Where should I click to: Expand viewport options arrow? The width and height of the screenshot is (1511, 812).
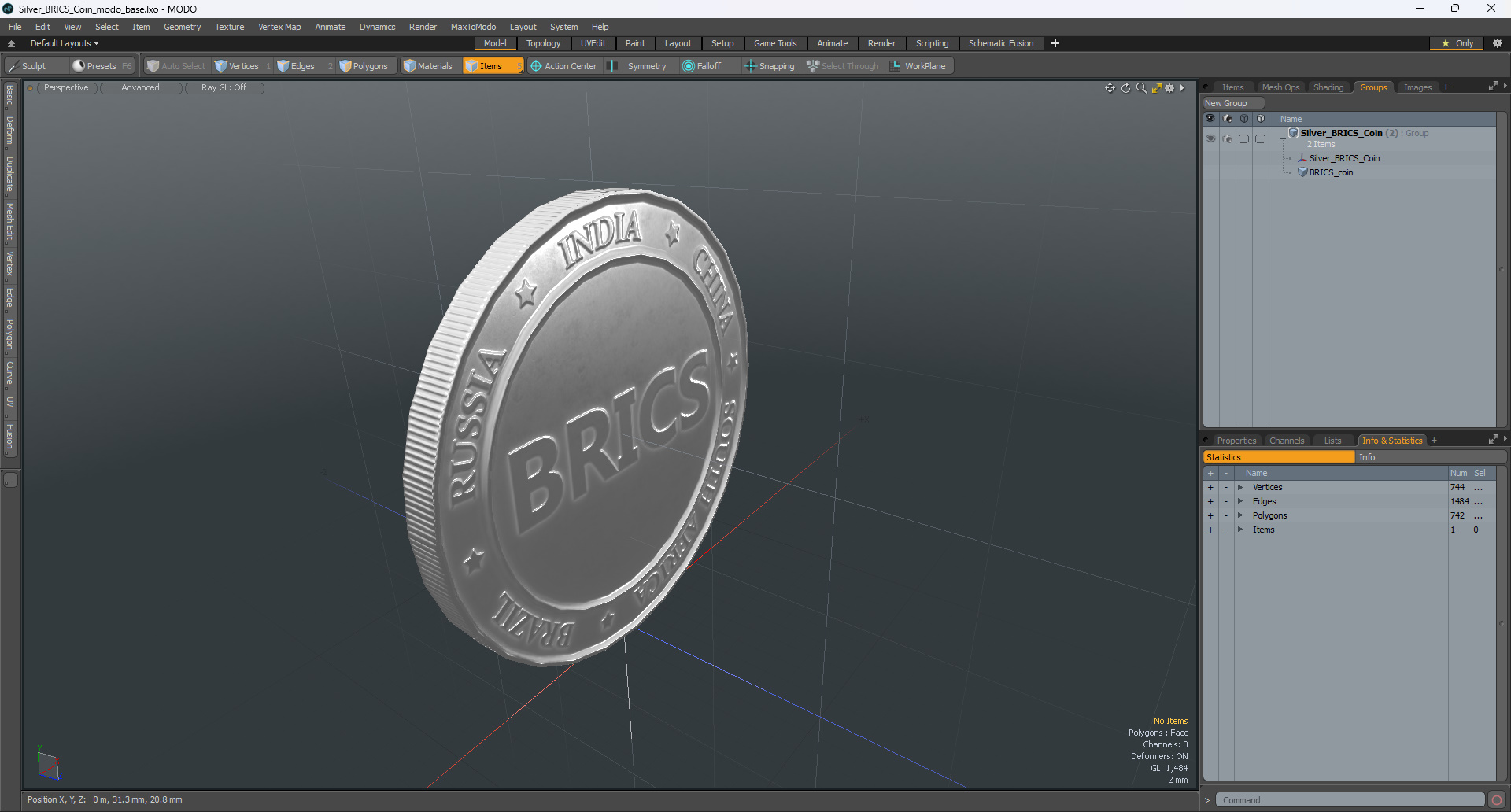(1182, 88)
